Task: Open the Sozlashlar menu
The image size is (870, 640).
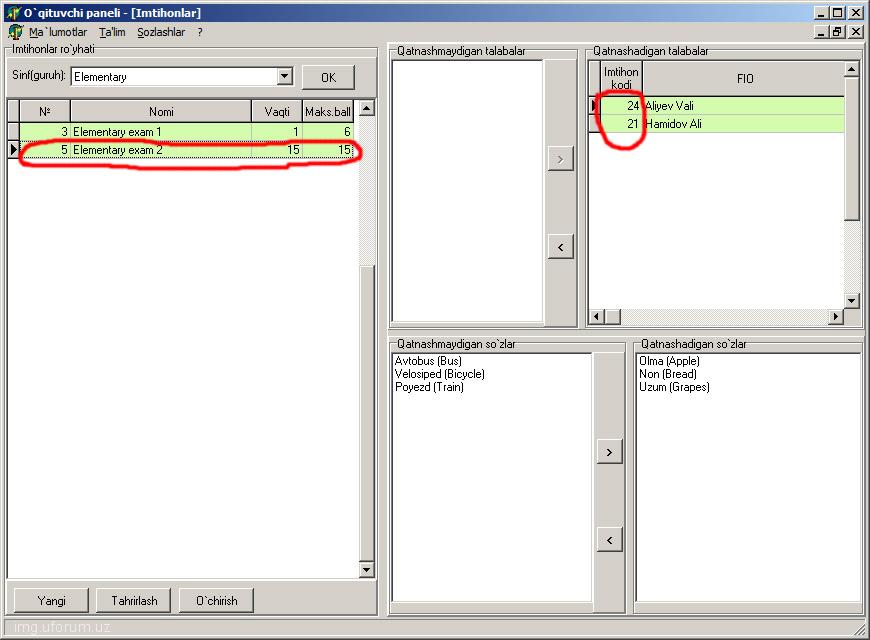Action: click(x=161, y=32)
